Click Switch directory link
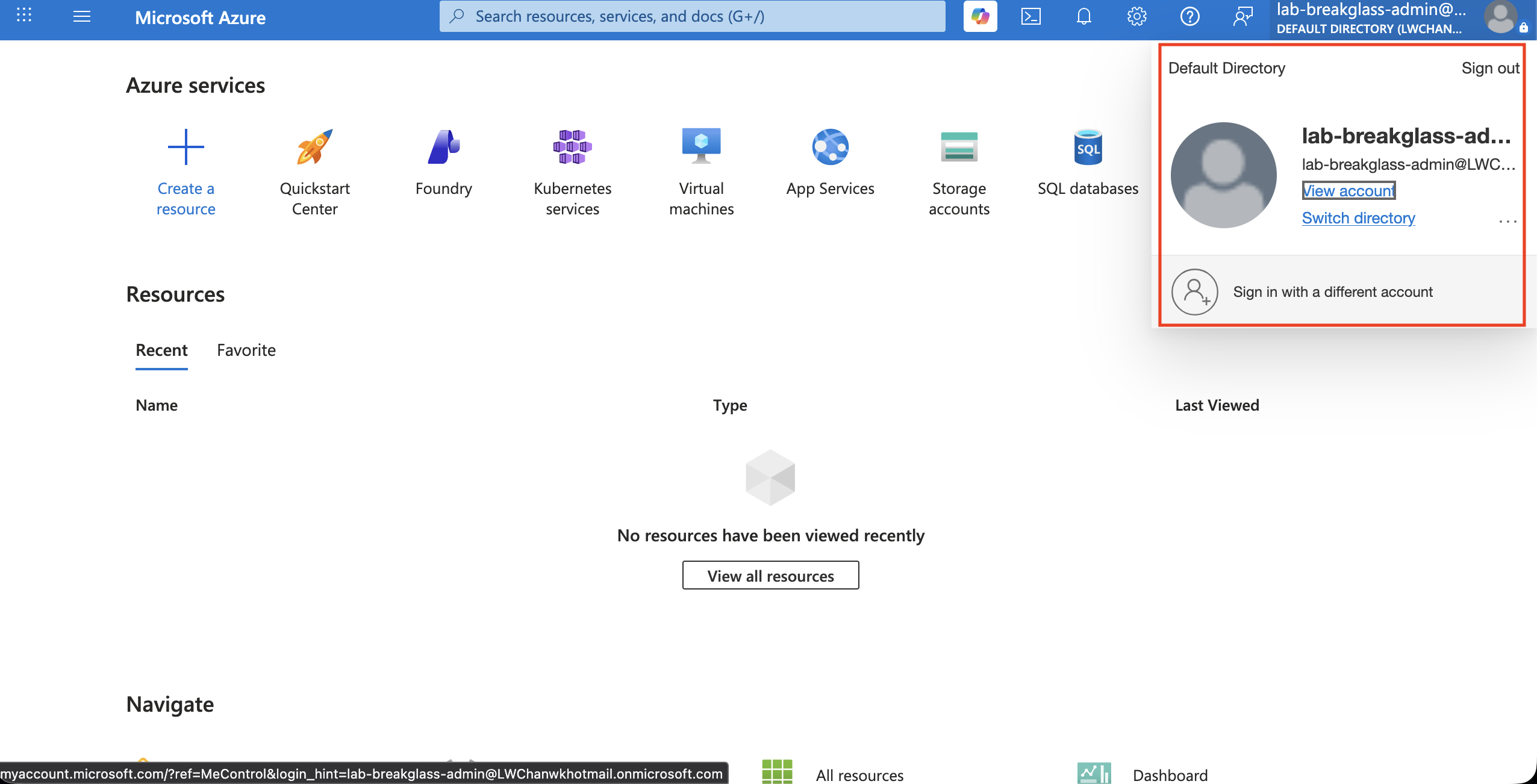This screenshot has height=784, width=1537. click(1359, 218)
